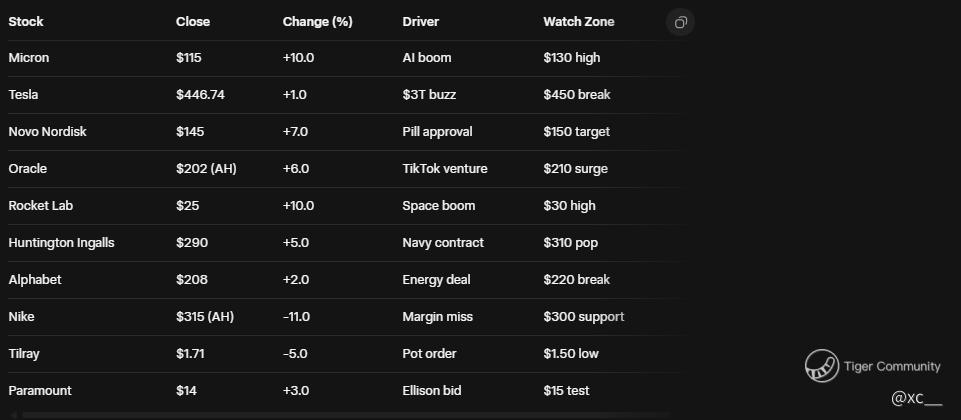Click Paramount's Ellison bid driver
Screen dimensions: 961x420
click(x=434, y=391)
